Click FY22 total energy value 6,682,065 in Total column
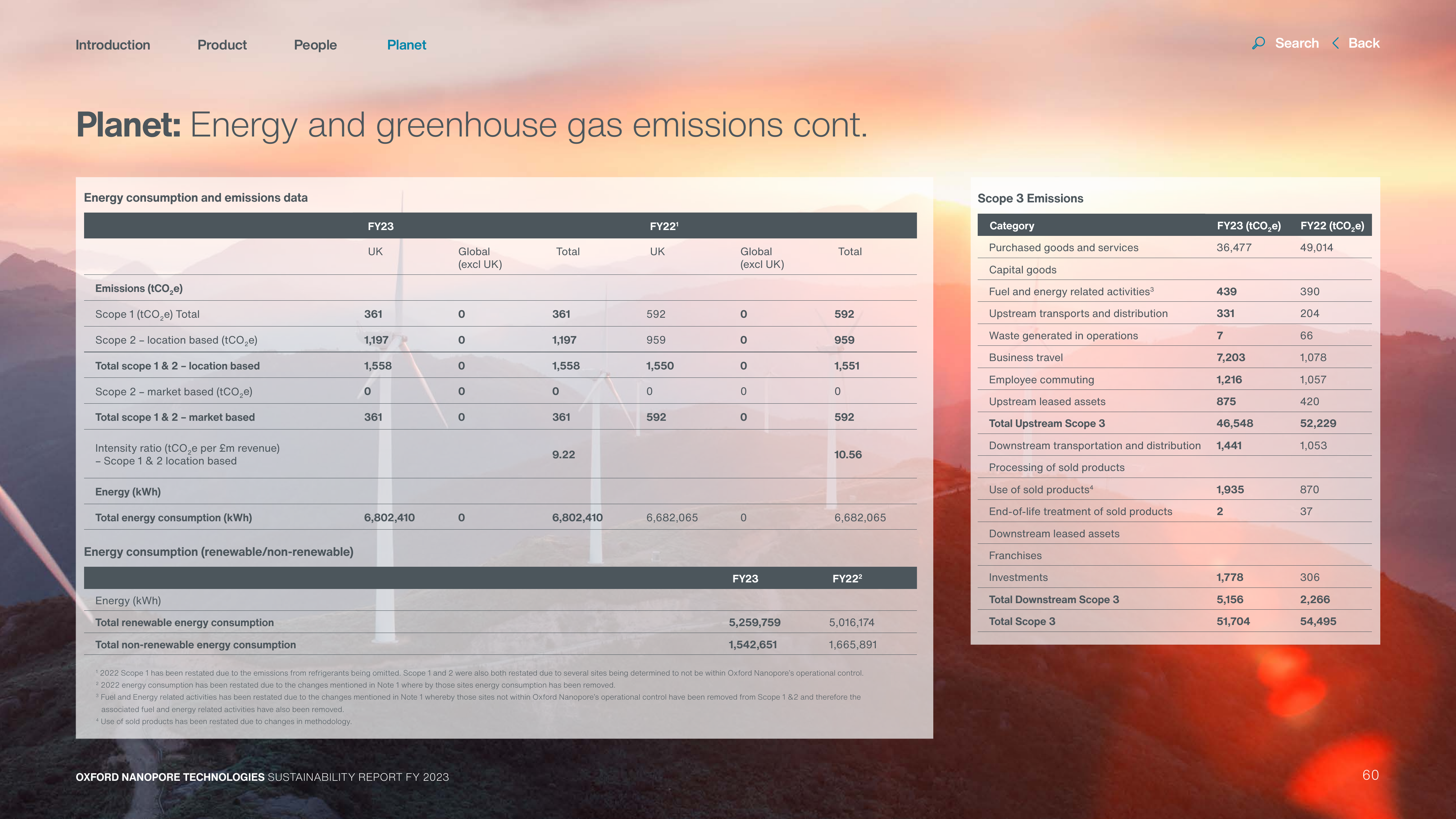This screenshot has width=1456, height=819. 860,518
